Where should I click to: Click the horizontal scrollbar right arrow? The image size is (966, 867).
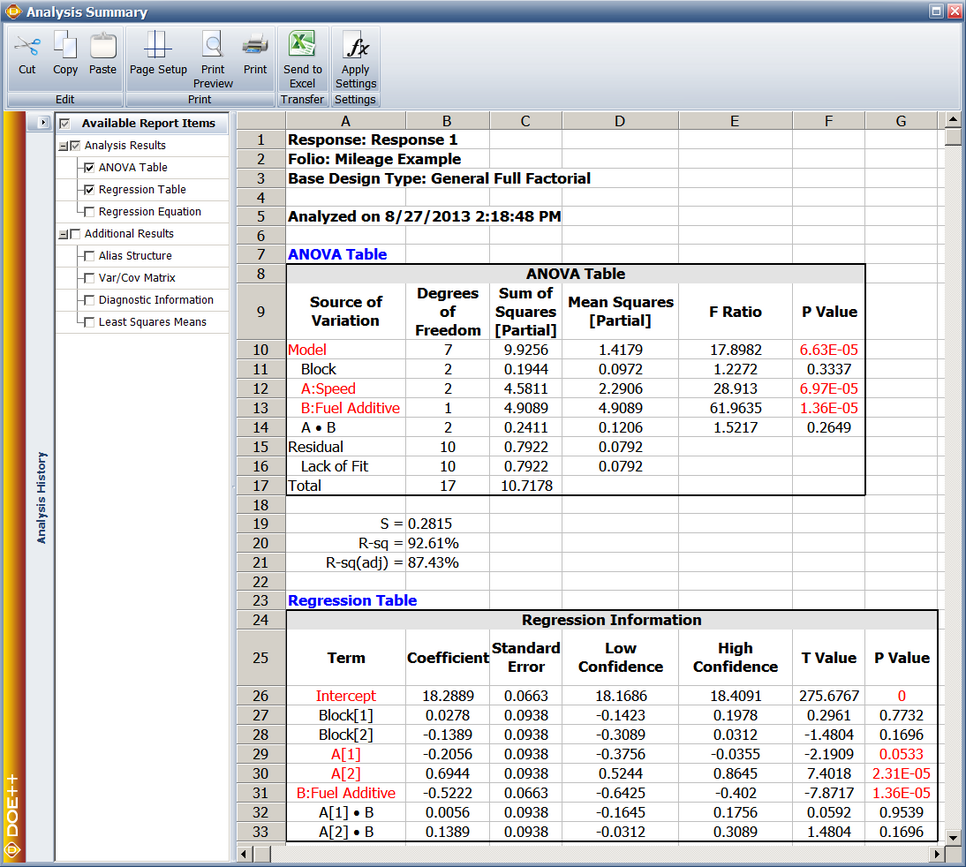[937, 854]
